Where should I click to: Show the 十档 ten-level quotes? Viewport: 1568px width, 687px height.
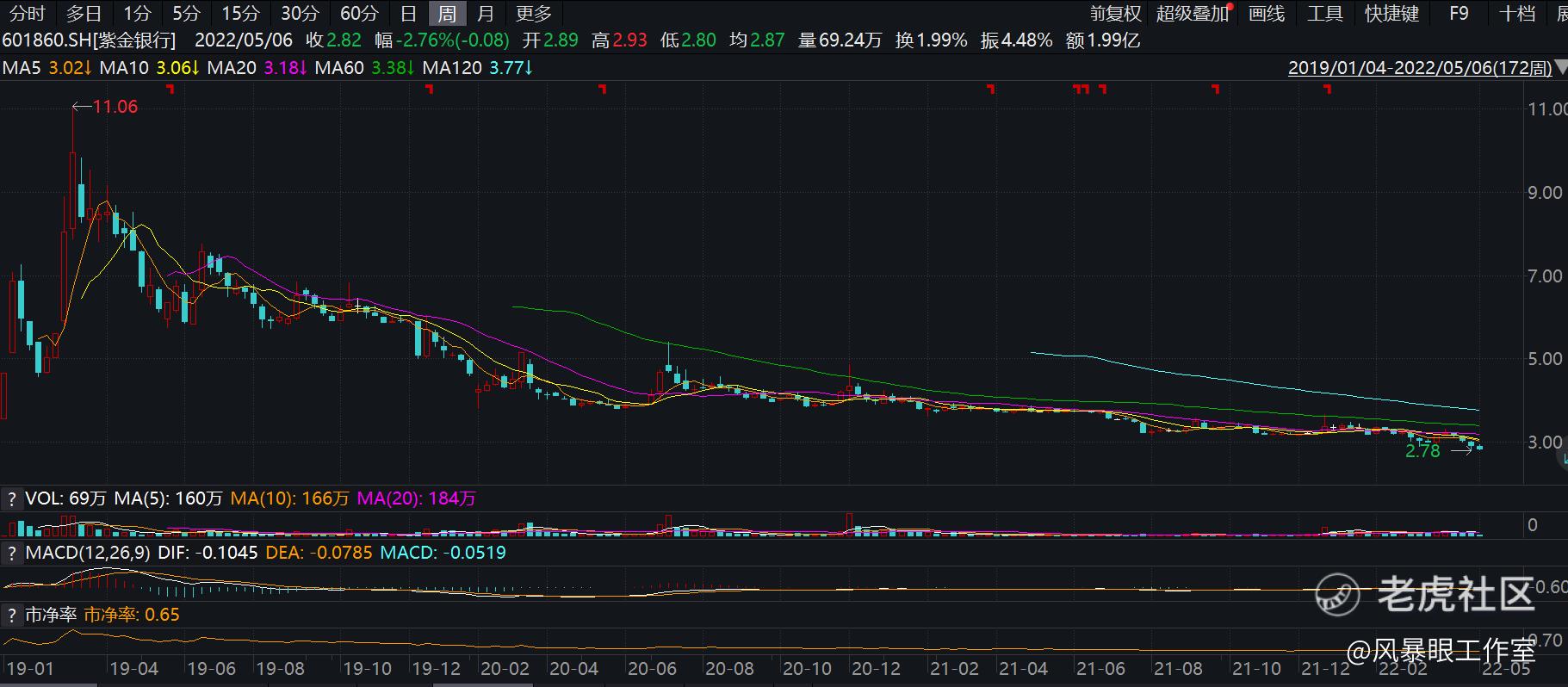click(1517, 13)
